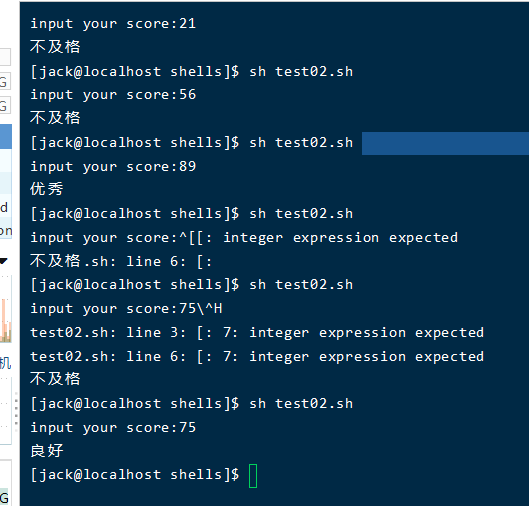
Task: Click the highlighted blue selection after test02.sh
Action: (x=445, y=143)
